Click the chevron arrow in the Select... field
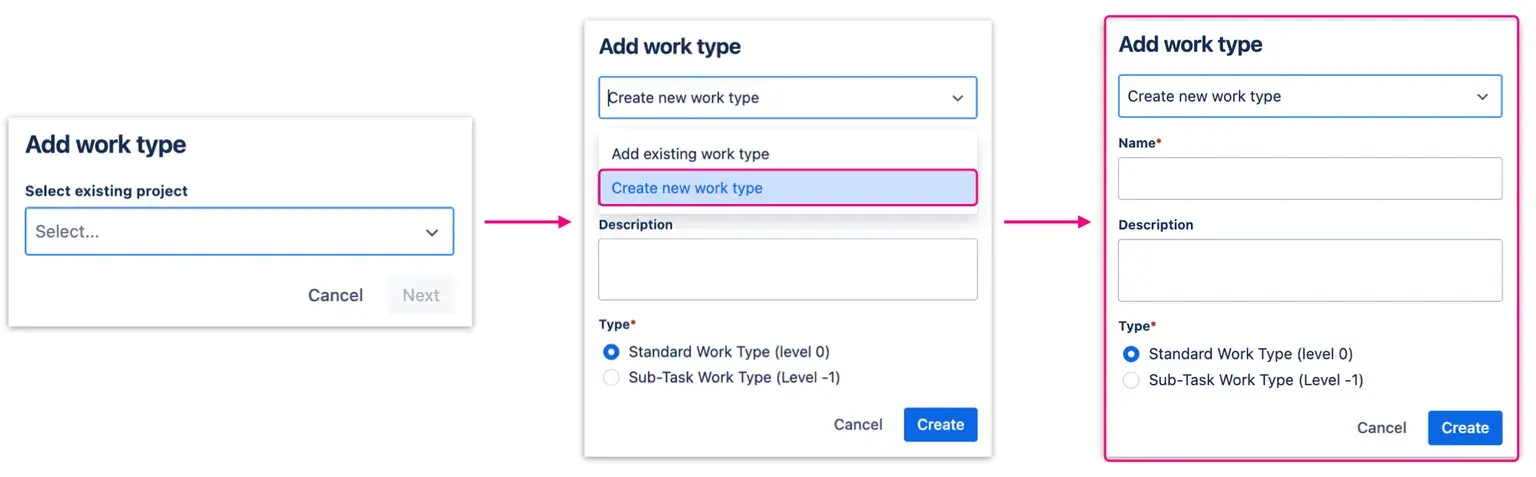Viewport: 1536px width, 477px height. (x=432, y=233)
